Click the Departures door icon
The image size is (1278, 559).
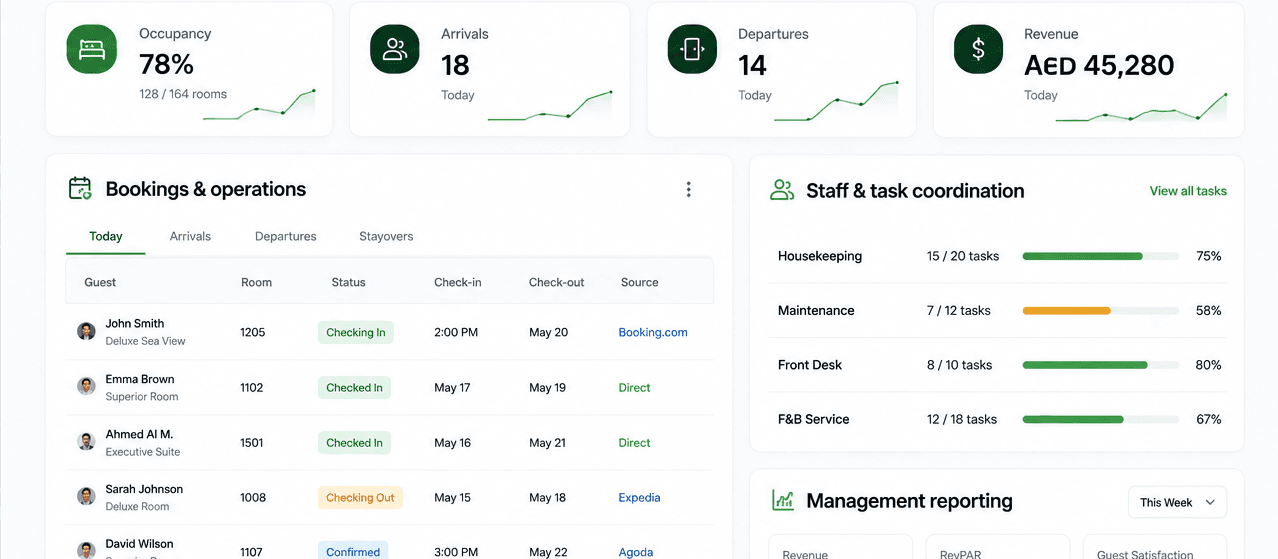pos(693,49)
